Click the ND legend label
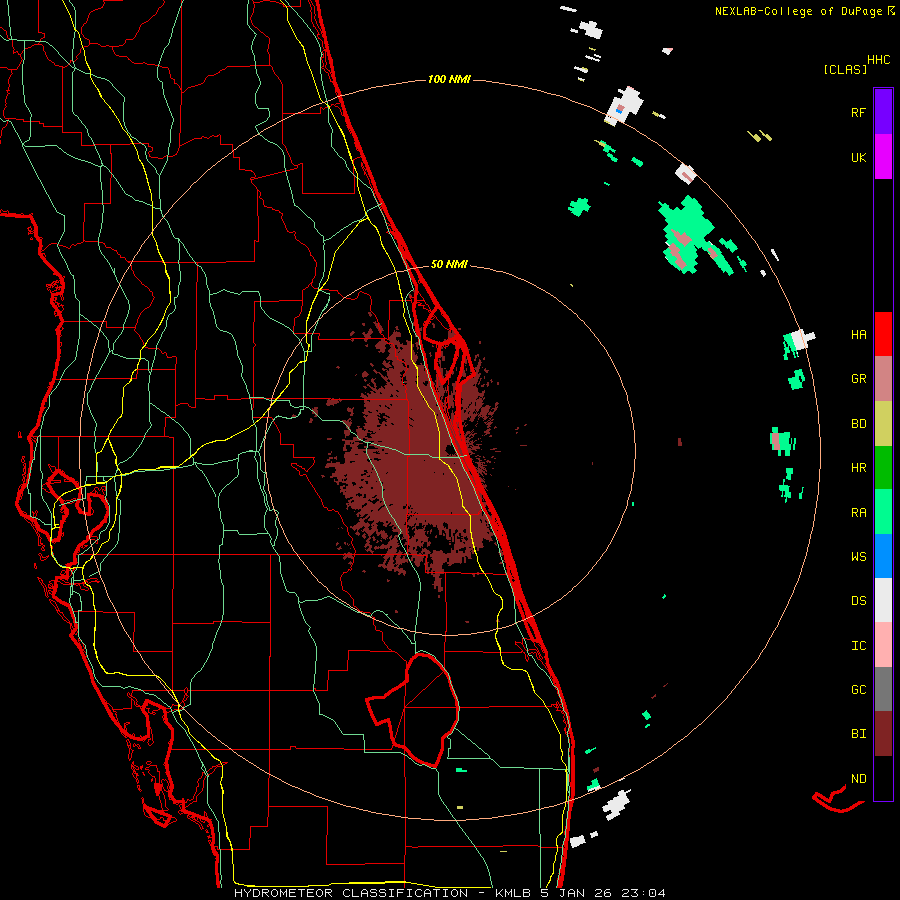 click(858, 779)
